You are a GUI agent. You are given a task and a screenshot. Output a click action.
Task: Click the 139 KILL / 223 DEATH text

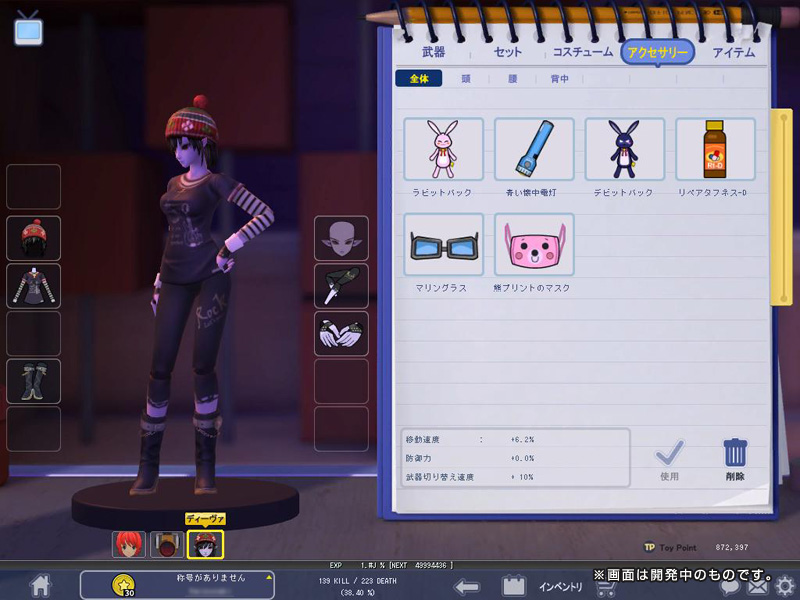point(358,581)
